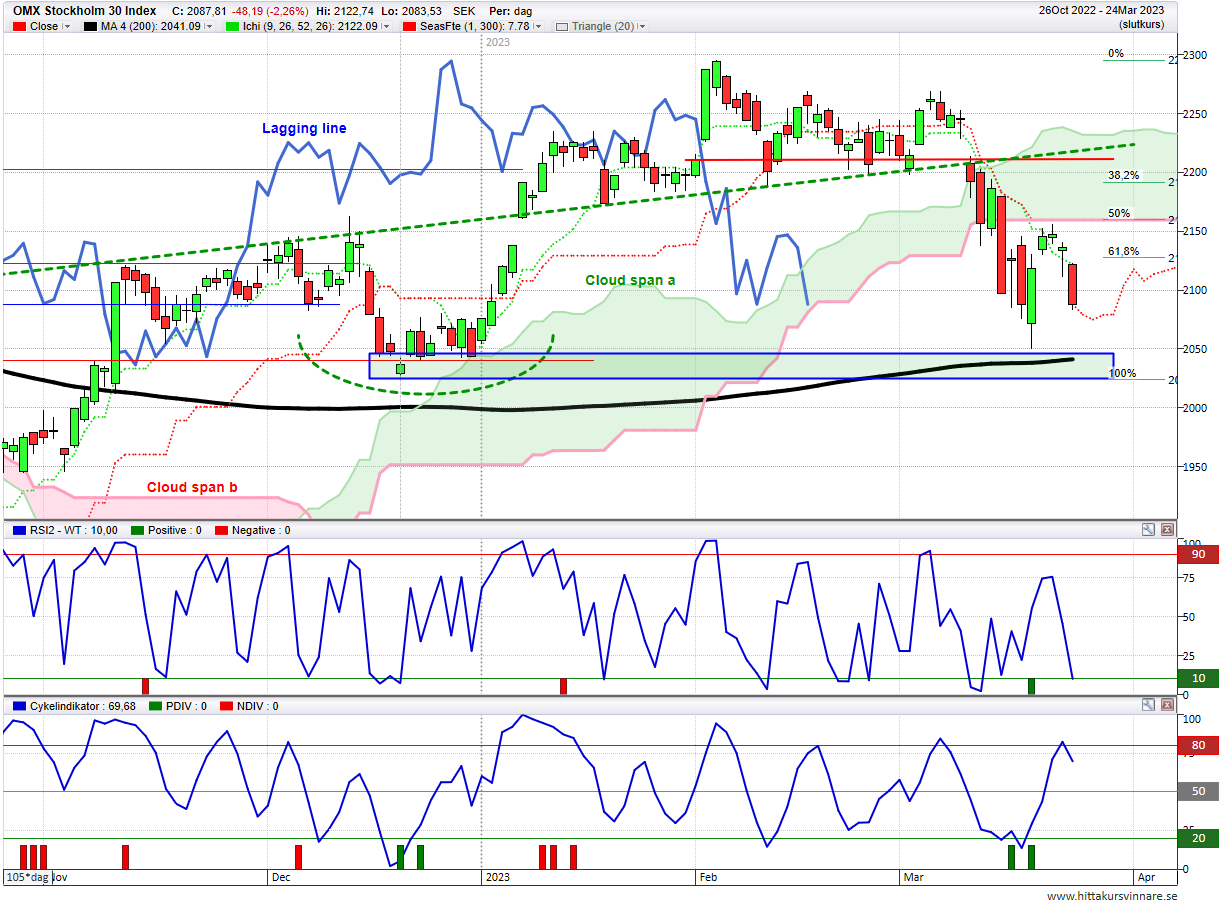
Task: Click the Hi: 2122,74 value
Action: pos(345,11)
